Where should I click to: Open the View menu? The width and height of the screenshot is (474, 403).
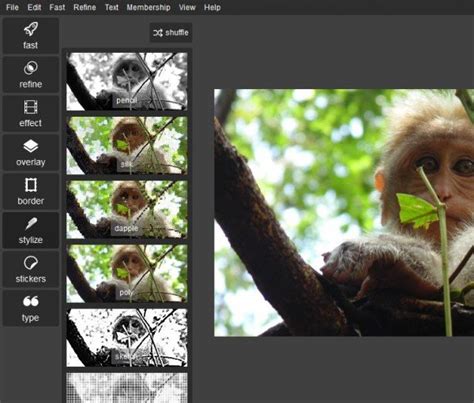click(x=187, y=7)
